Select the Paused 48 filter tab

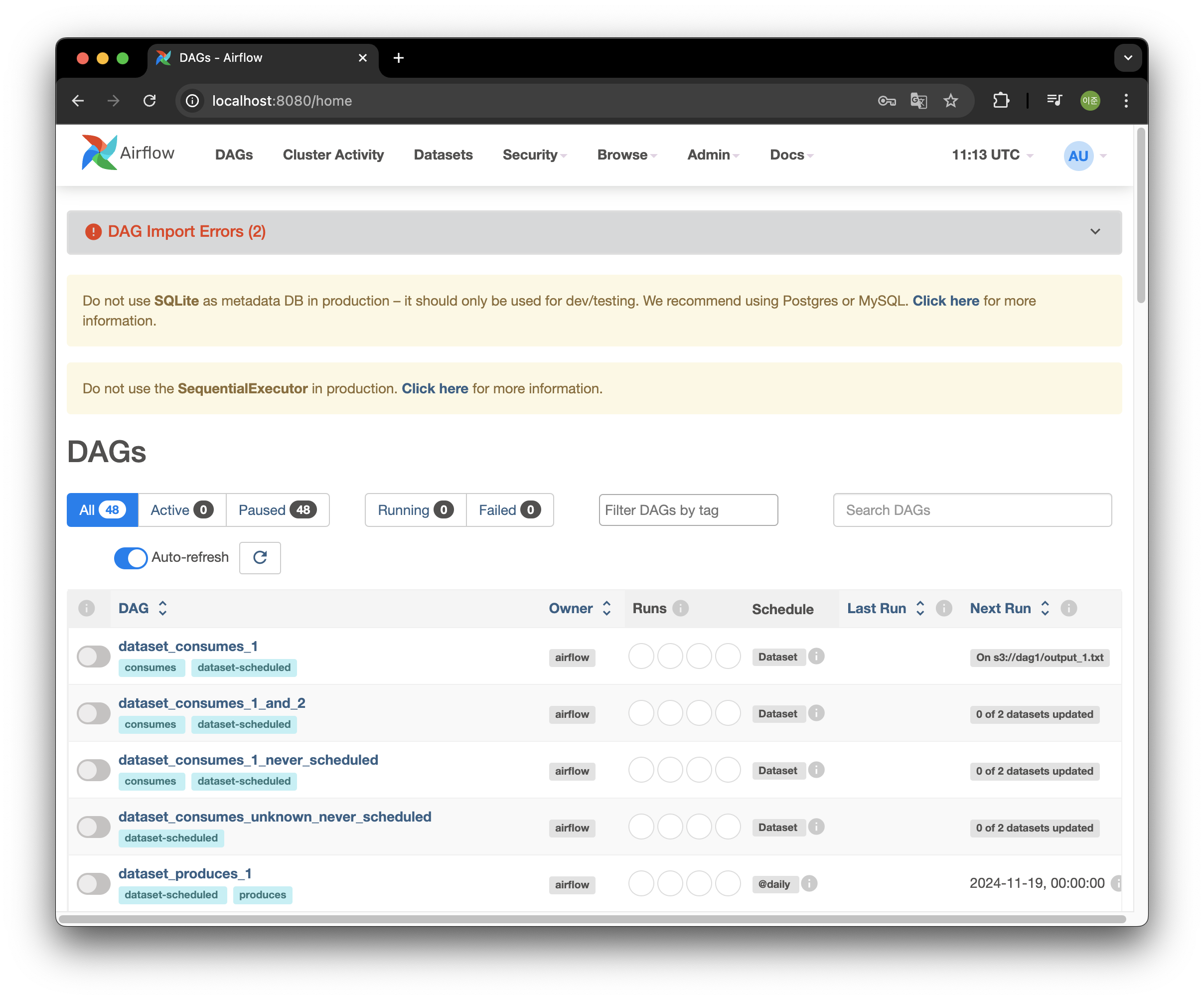point(278,510)
